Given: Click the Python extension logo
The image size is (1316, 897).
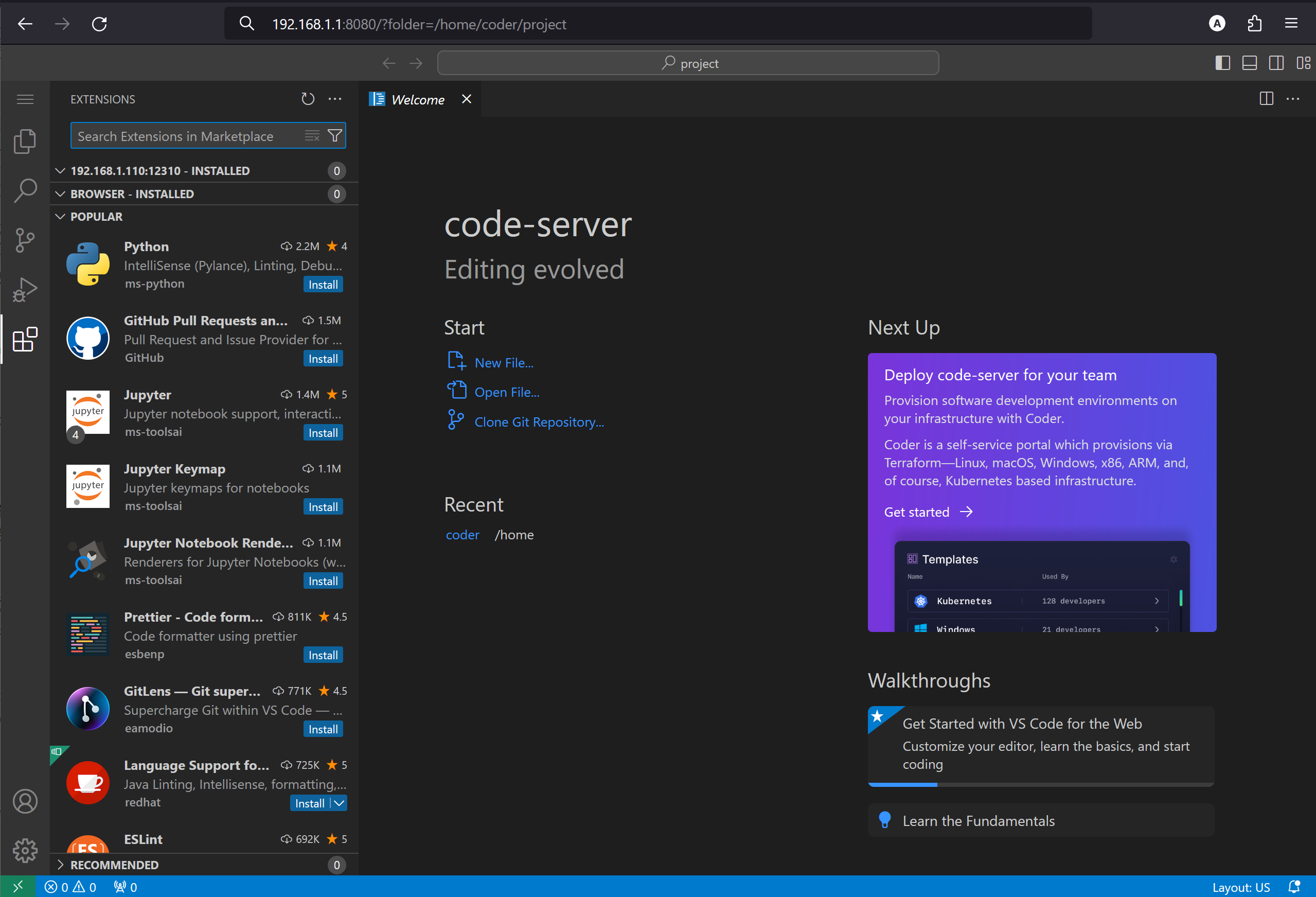Looking at the screenshot, I should point(88,265).
